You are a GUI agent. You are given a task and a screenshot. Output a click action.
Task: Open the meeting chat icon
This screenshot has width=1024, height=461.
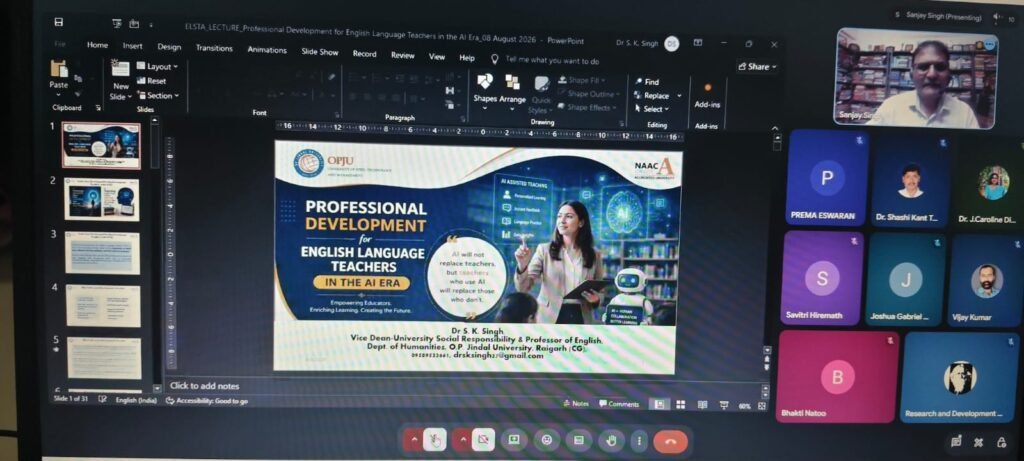(956, 442)
